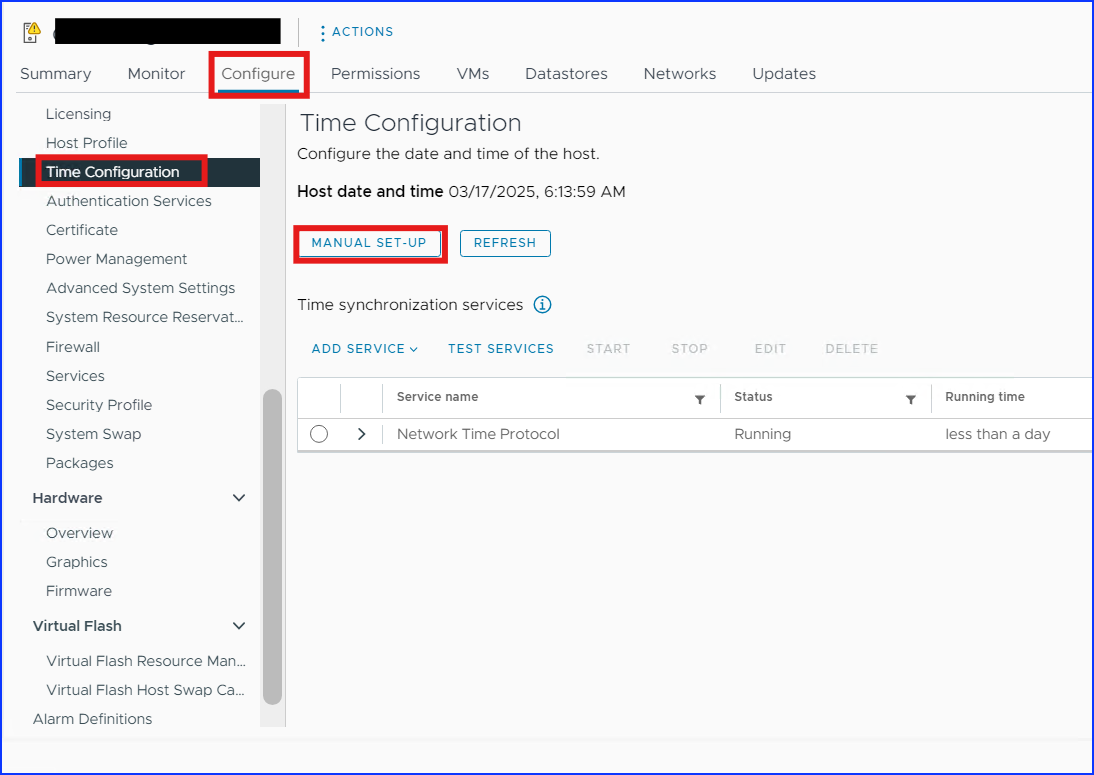Click the host warning icon at top-left

pos(32,33)
